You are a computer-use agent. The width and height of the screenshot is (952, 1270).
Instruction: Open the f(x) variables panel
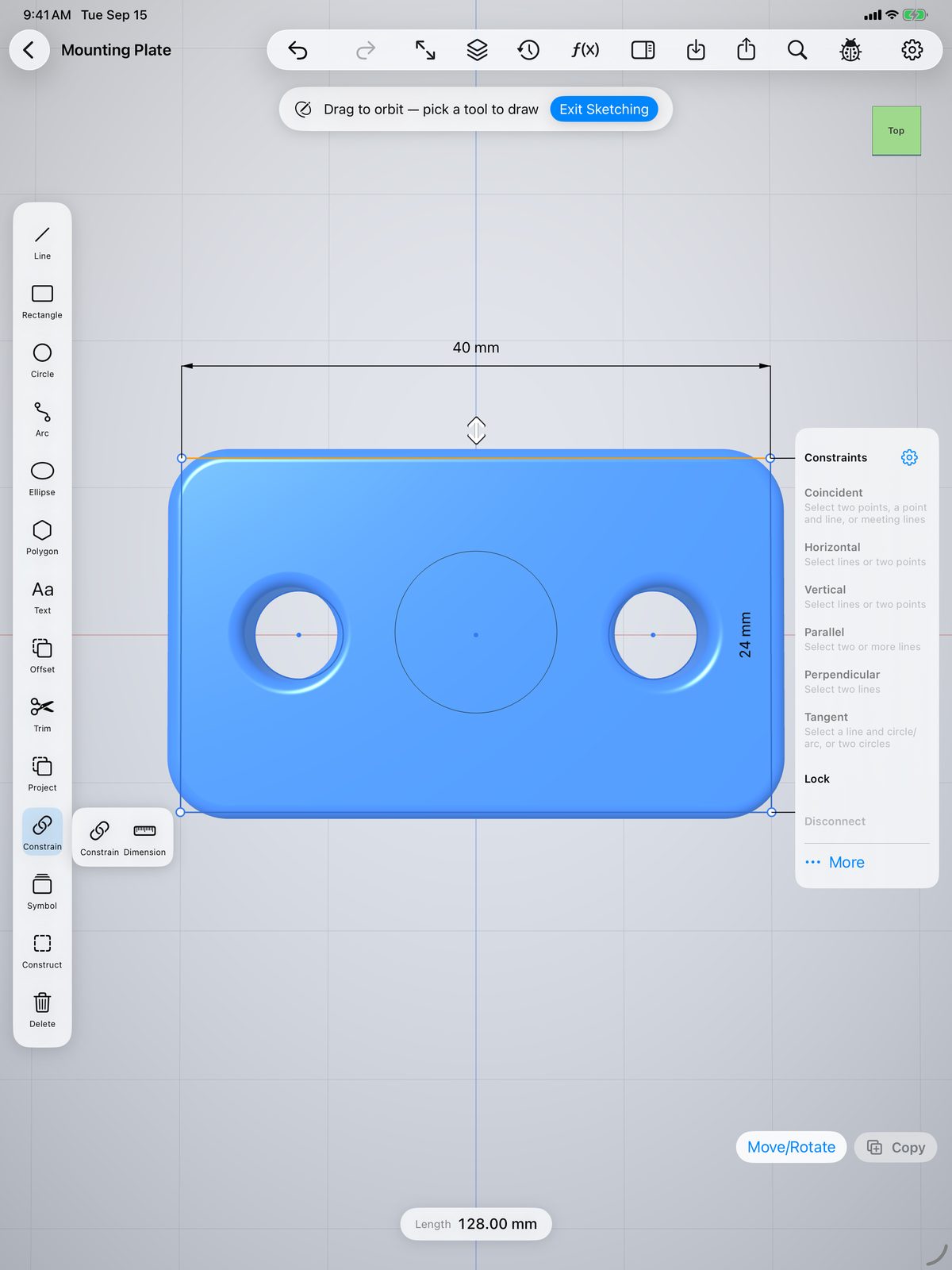coord(585,50)
